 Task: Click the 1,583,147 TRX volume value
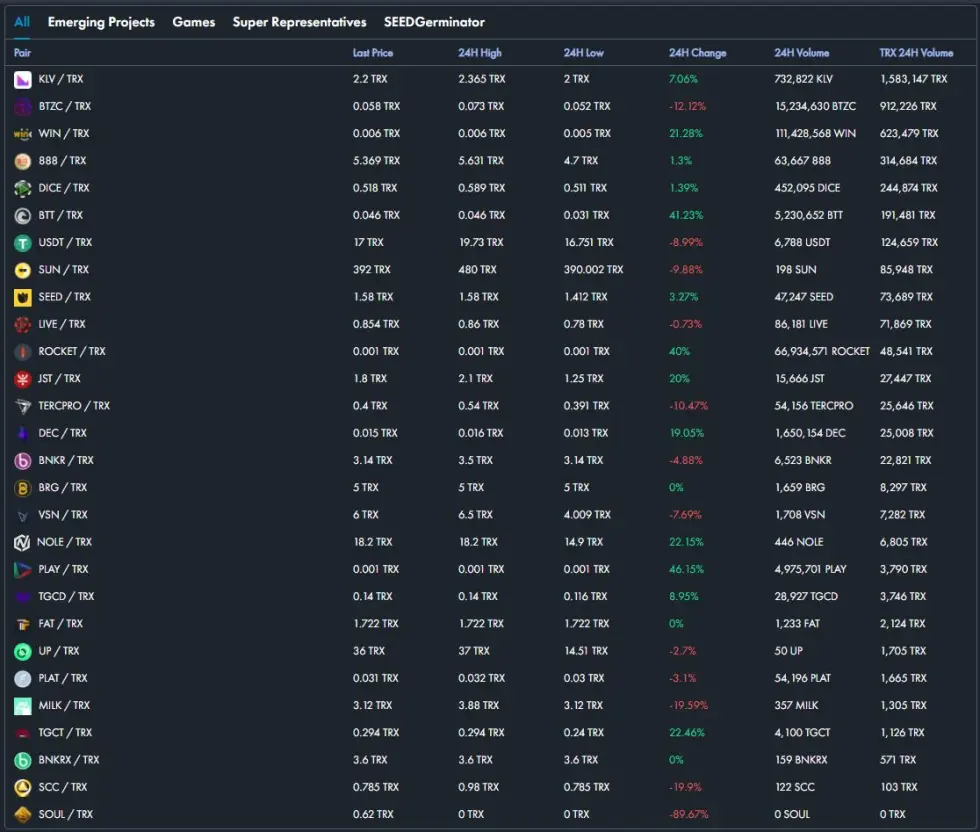pyautogui.click(x=913, y=79)
